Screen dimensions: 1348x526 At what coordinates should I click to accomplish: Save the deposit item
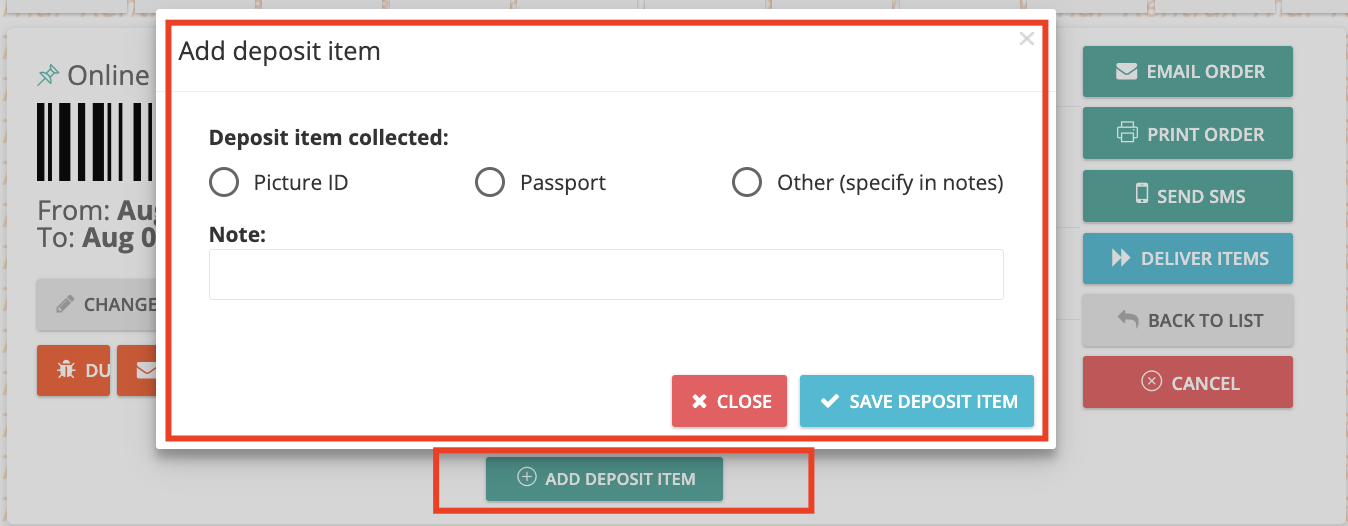point(917,401)
